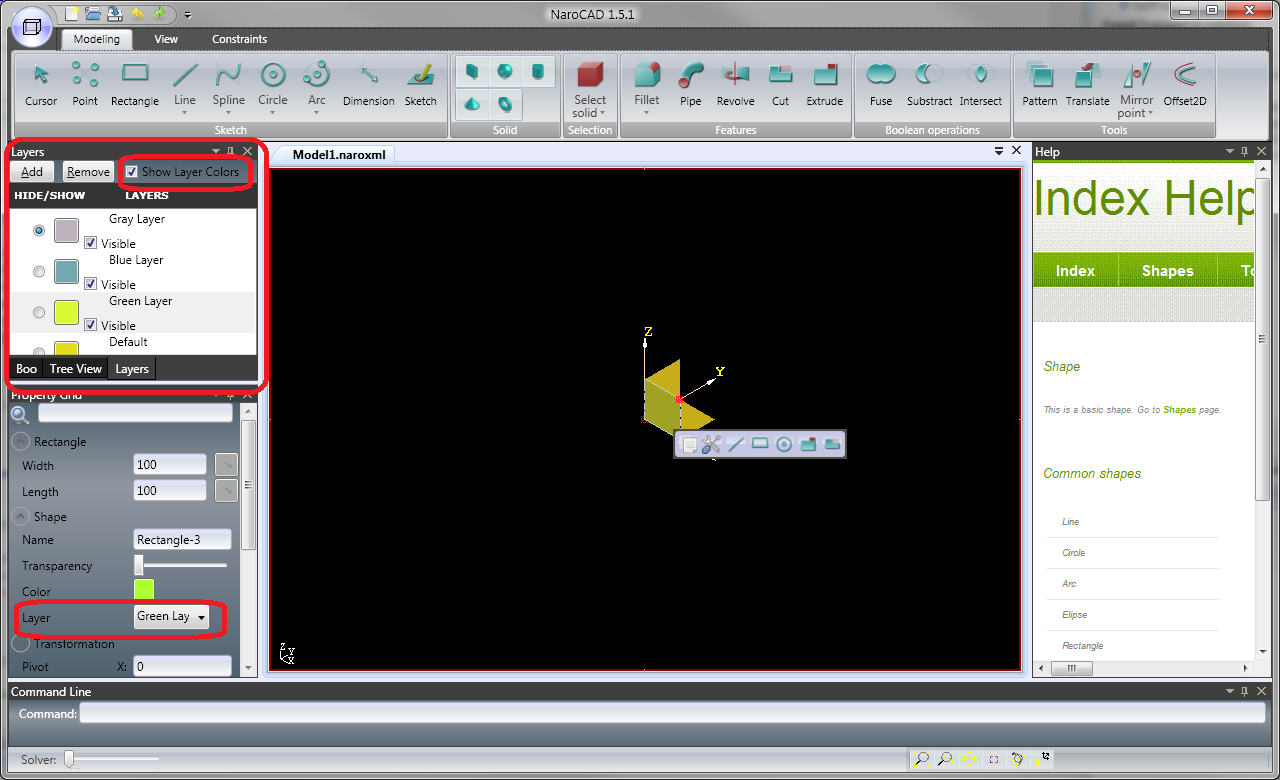The width and height of the screenshot is (1280, 780).
Task: Activate the Dimension tool
Action: click(368, 84)
